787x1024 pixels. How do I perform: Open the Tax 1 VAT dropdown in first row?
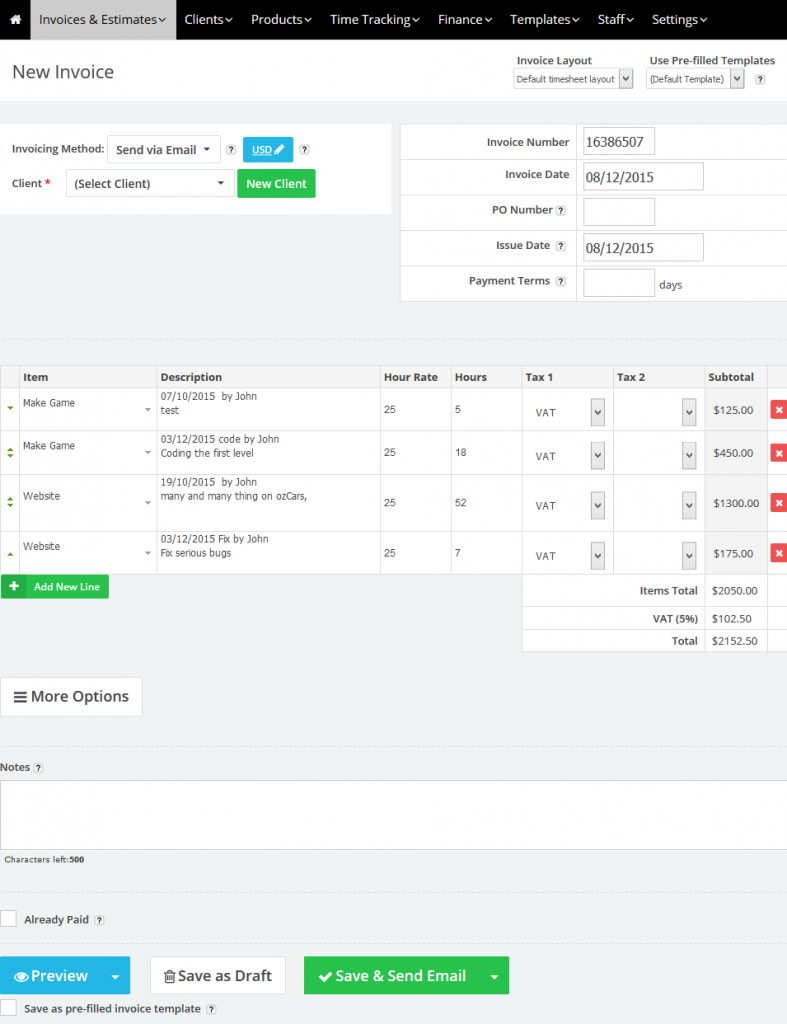click(597, 412)
